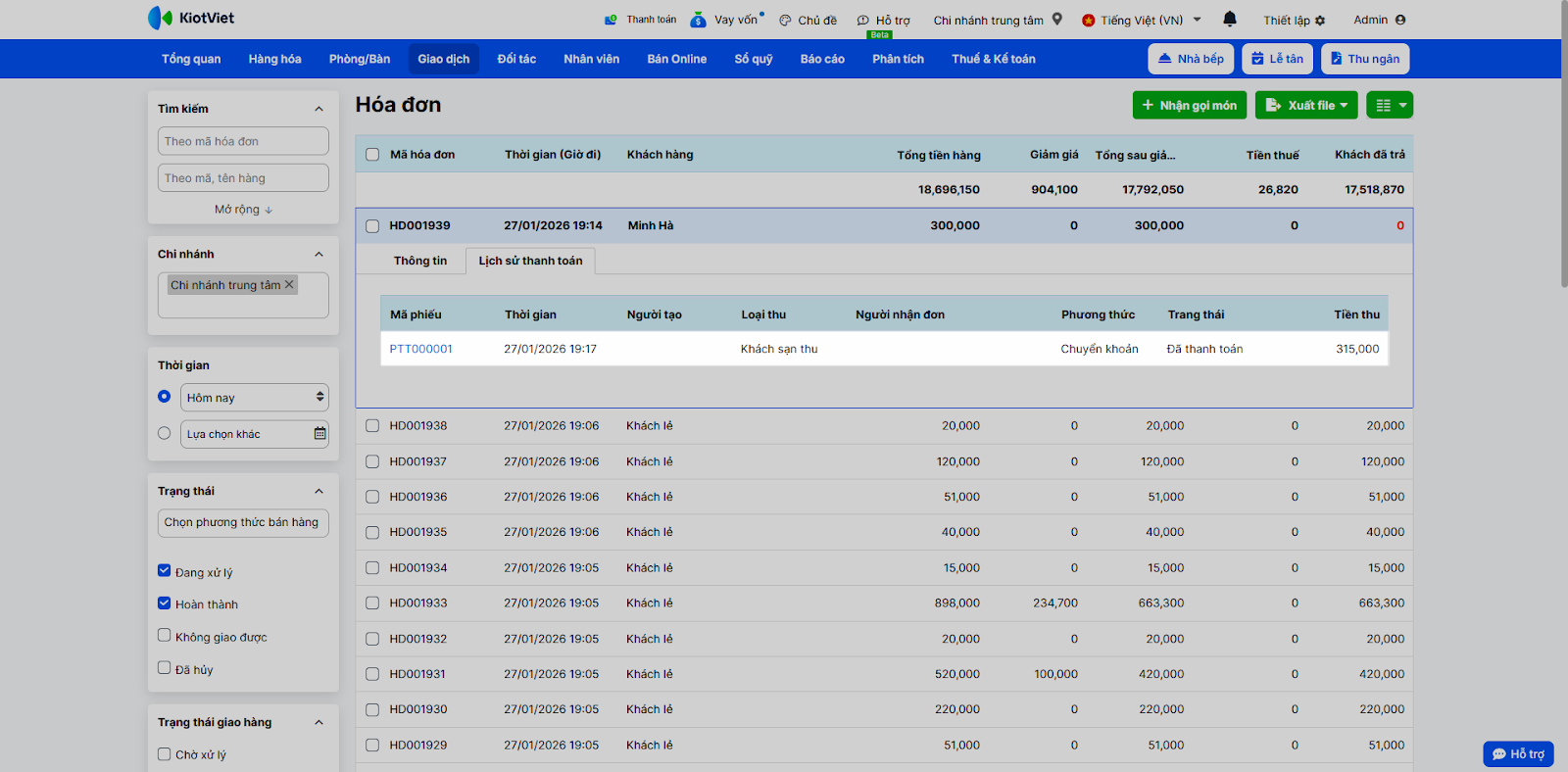Enable the Đã hủy status checkbox
This screenshot has width=1568, height=772.
tap(165, 668)
